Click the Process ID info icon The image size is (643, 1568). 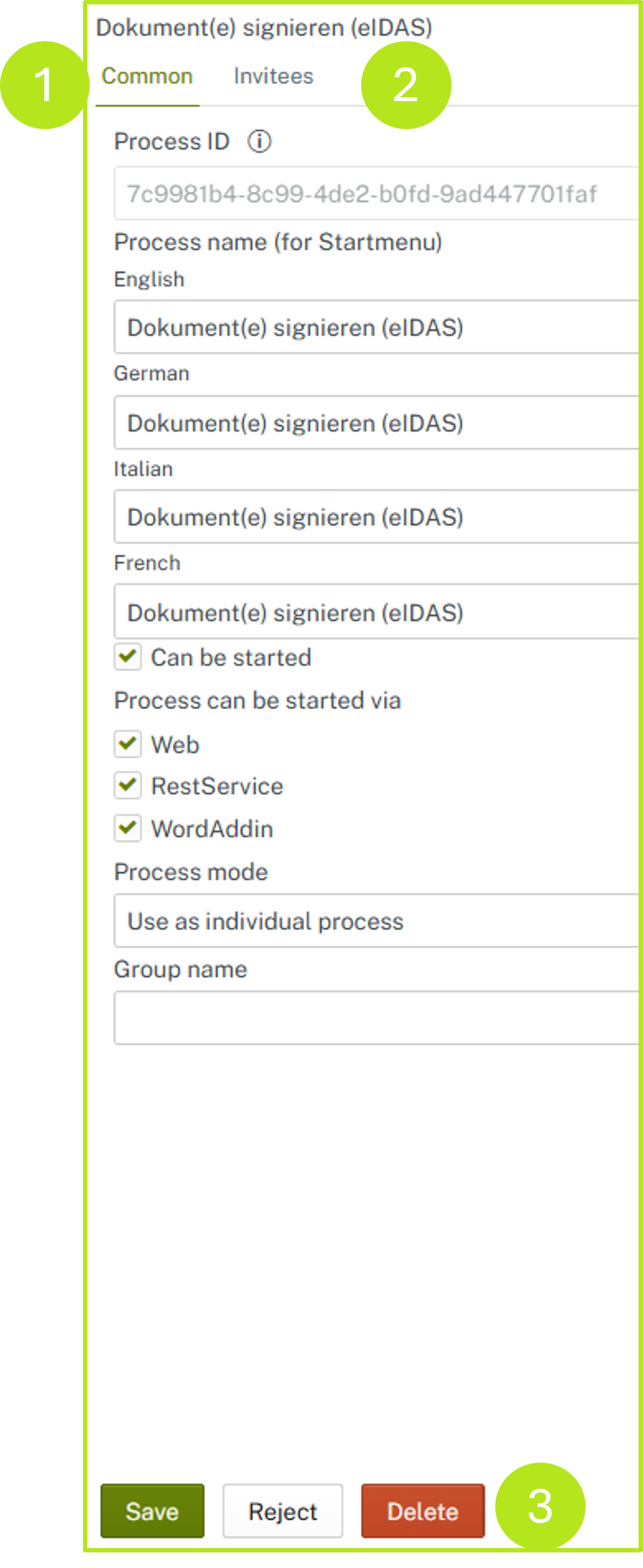point(259,142)
